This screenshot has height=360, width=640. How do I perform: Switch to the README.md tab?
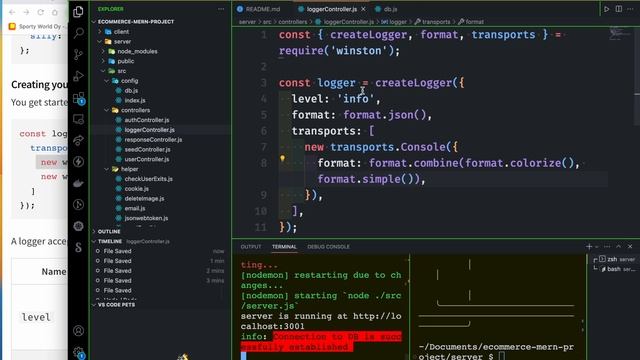click(x=259, y=9)
